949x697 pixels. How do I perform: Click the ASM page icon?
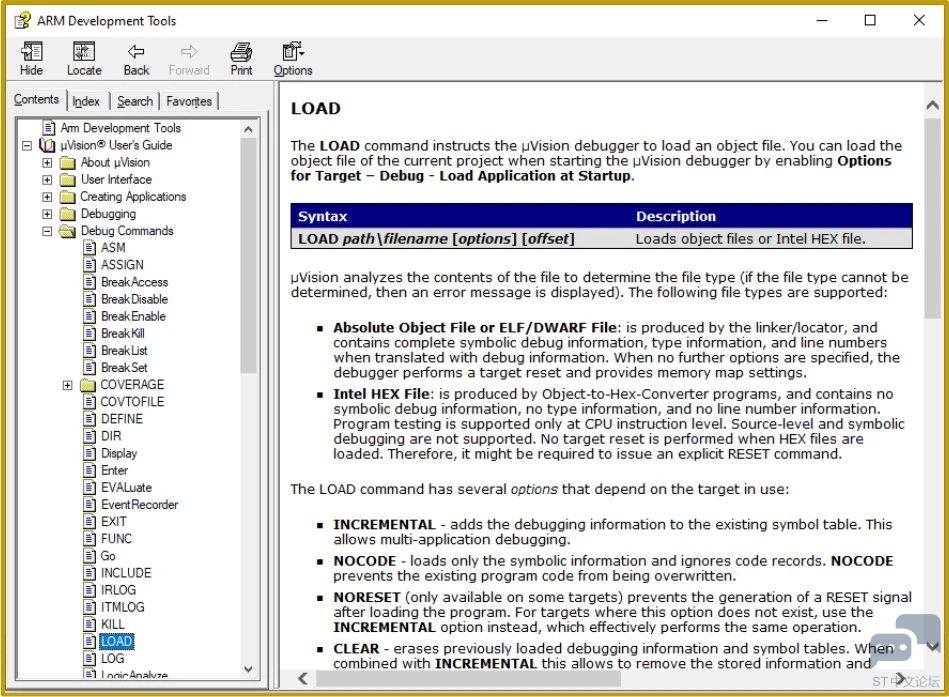coord(90,247)
